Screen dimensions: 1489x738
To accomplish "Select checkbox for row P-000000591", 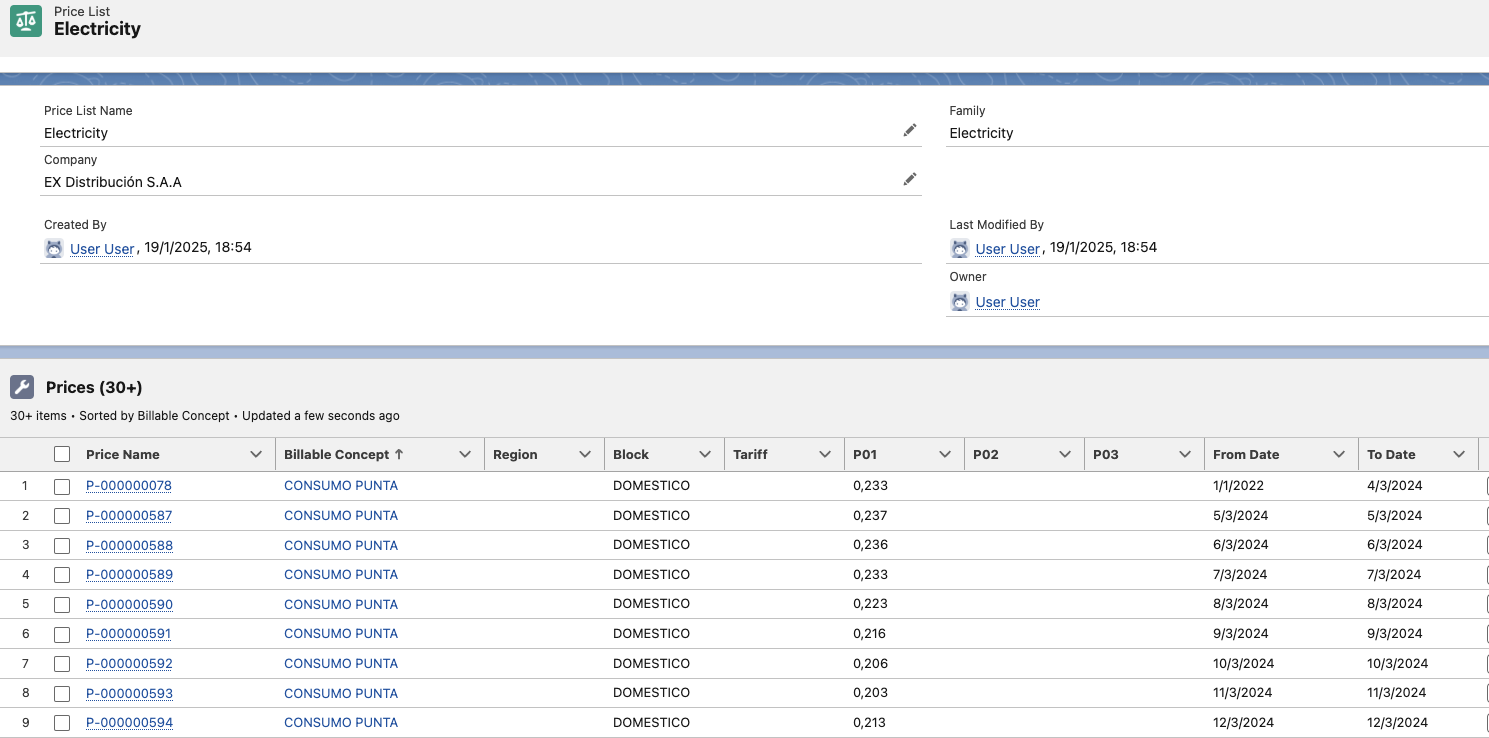I will coord(62,634).
